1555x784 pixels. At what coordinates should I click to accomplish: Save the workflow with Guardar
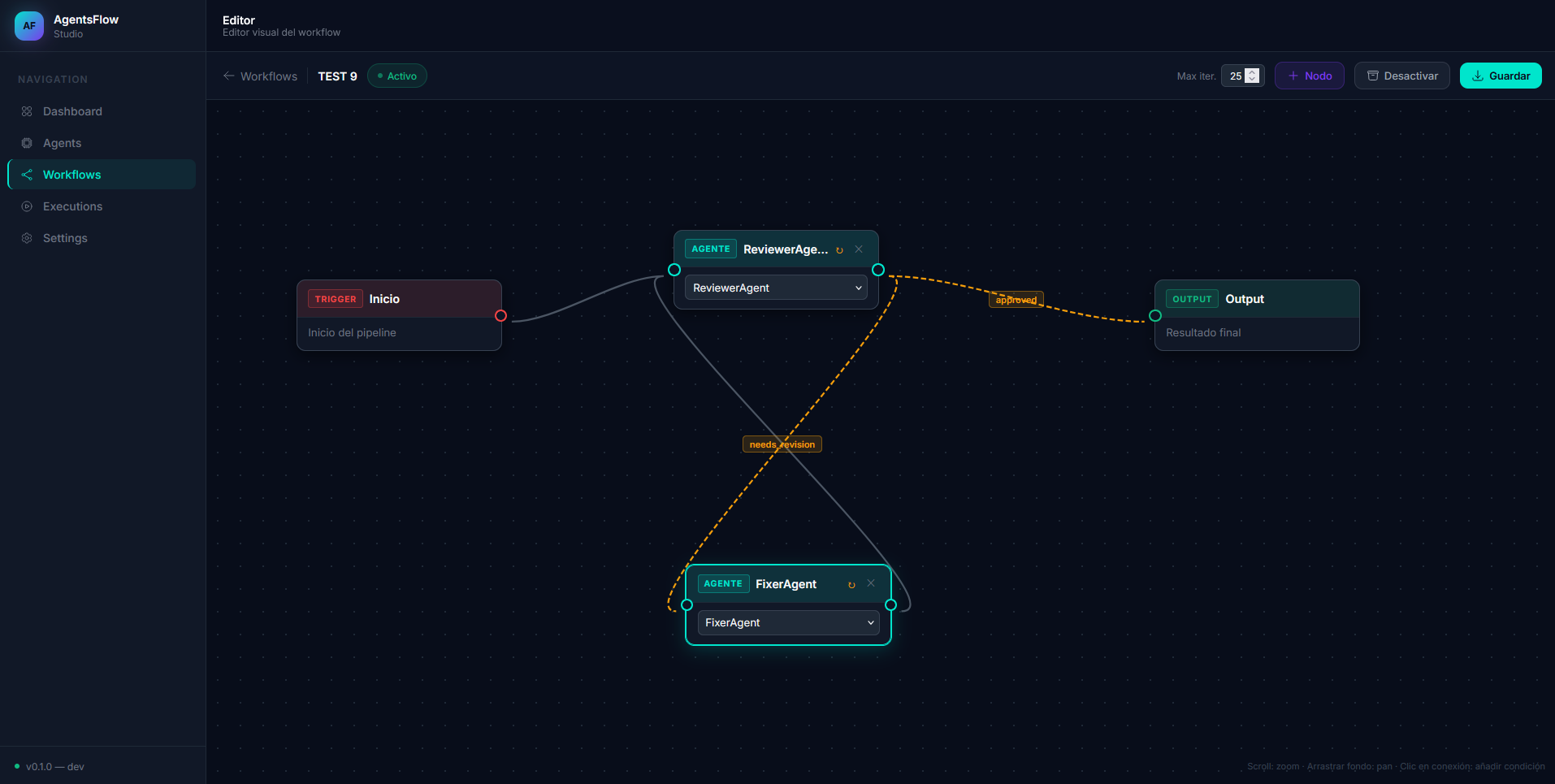click(x=1501, y=76)
